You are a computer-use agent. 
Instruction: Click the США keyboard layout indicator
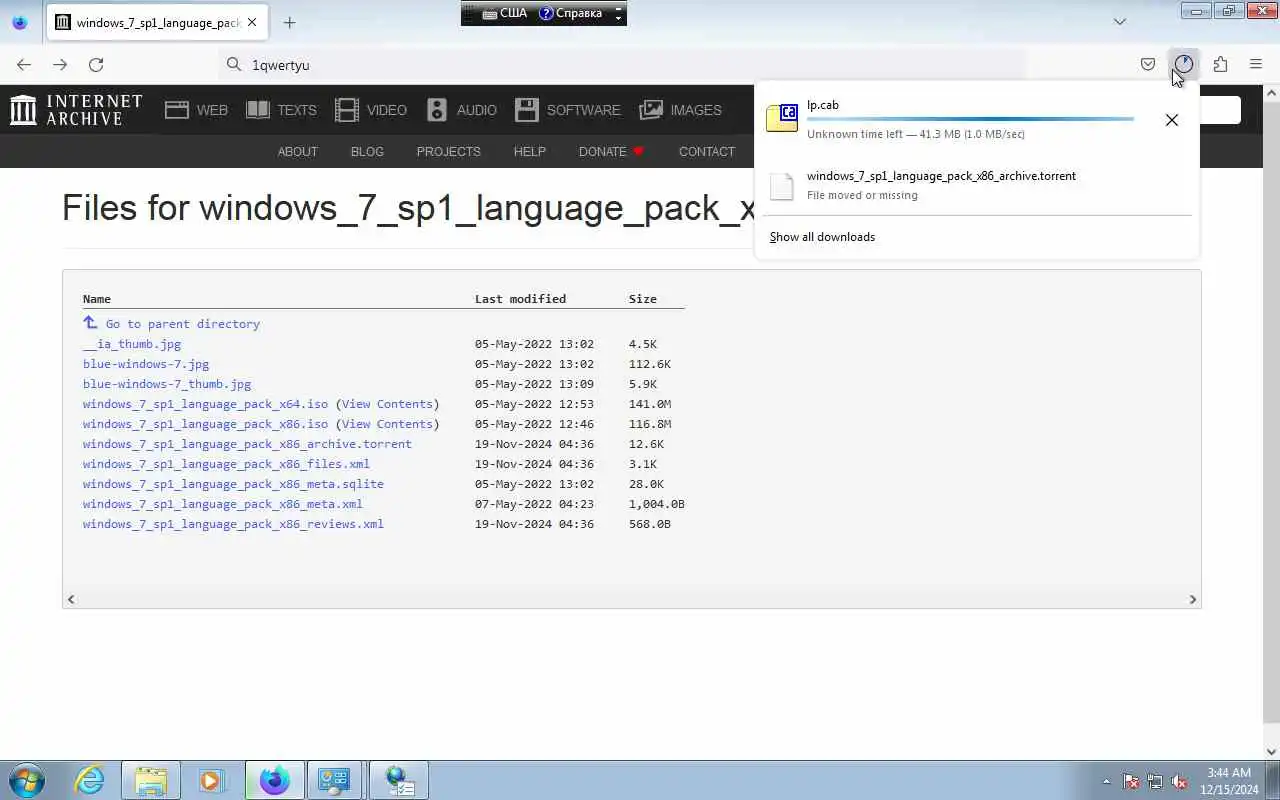coord(504,13)
